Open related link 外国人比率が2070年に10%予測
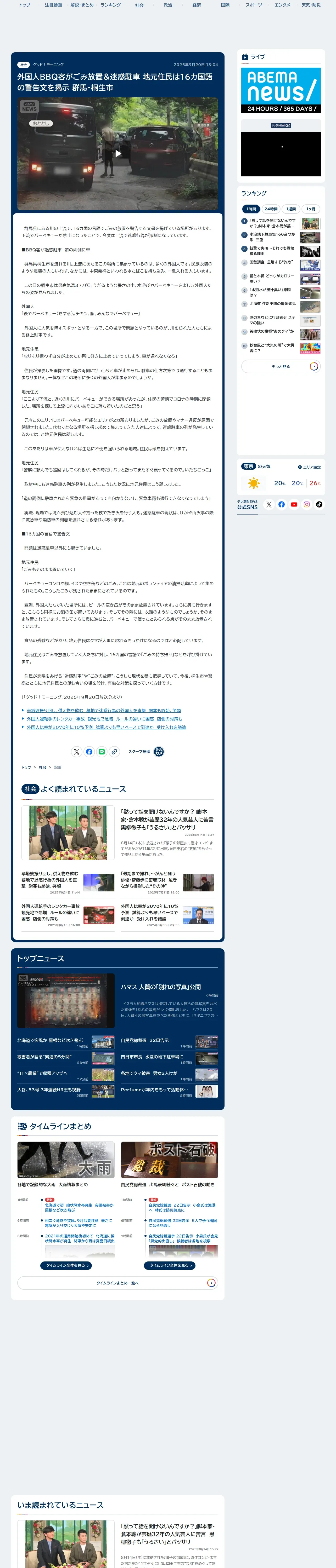This screenshot has width=336, height=1568. click(106, 727)
